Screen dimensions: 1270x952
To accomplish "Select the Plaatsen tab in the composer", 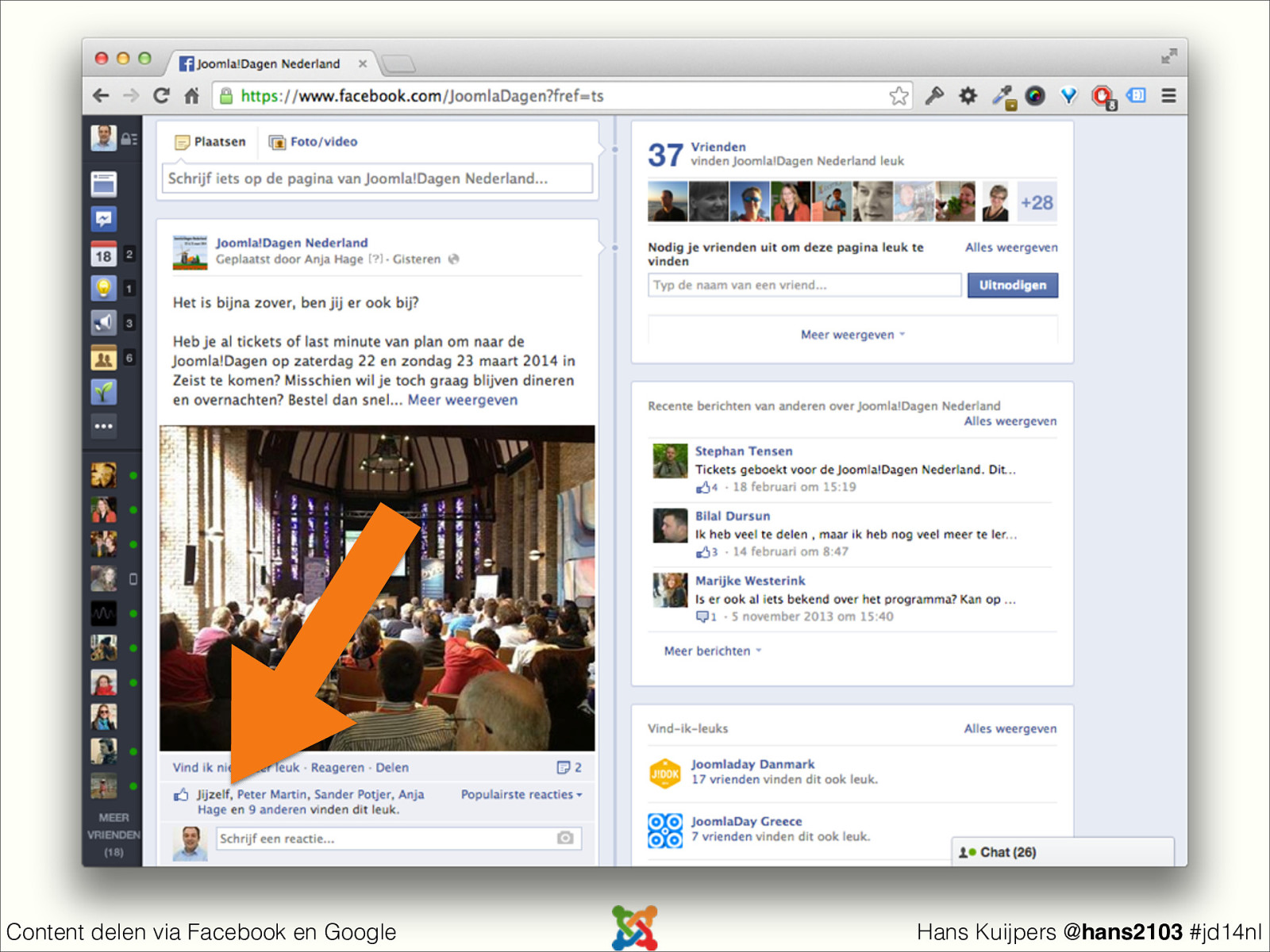I will [x=210, y=141].
